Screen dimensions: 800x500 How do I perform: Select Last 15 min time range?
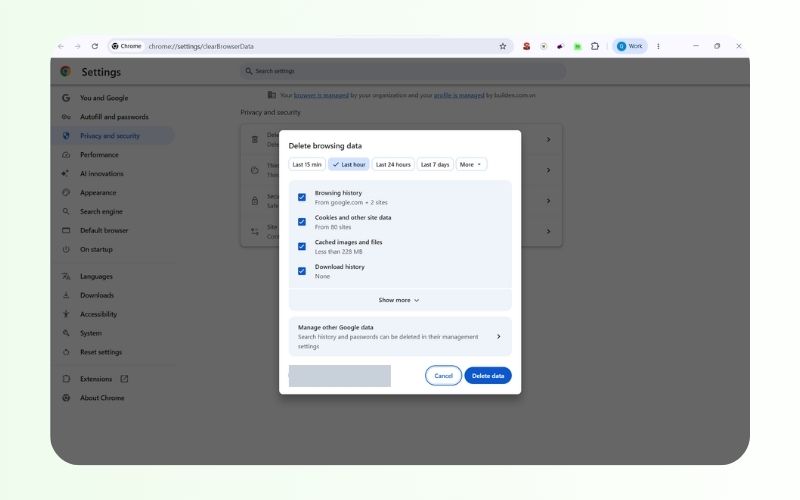[x=307, y=164]
